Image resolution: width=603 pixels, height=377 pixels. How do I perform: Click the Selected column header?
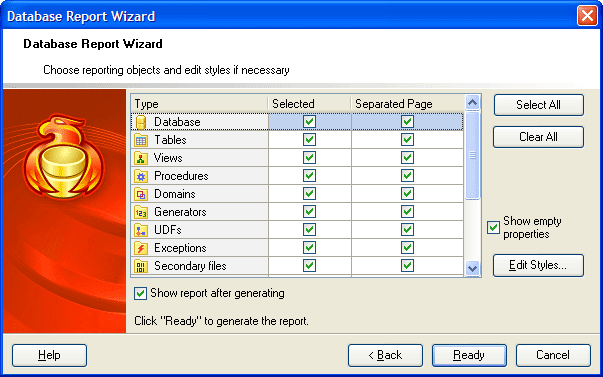coord(309,104)
